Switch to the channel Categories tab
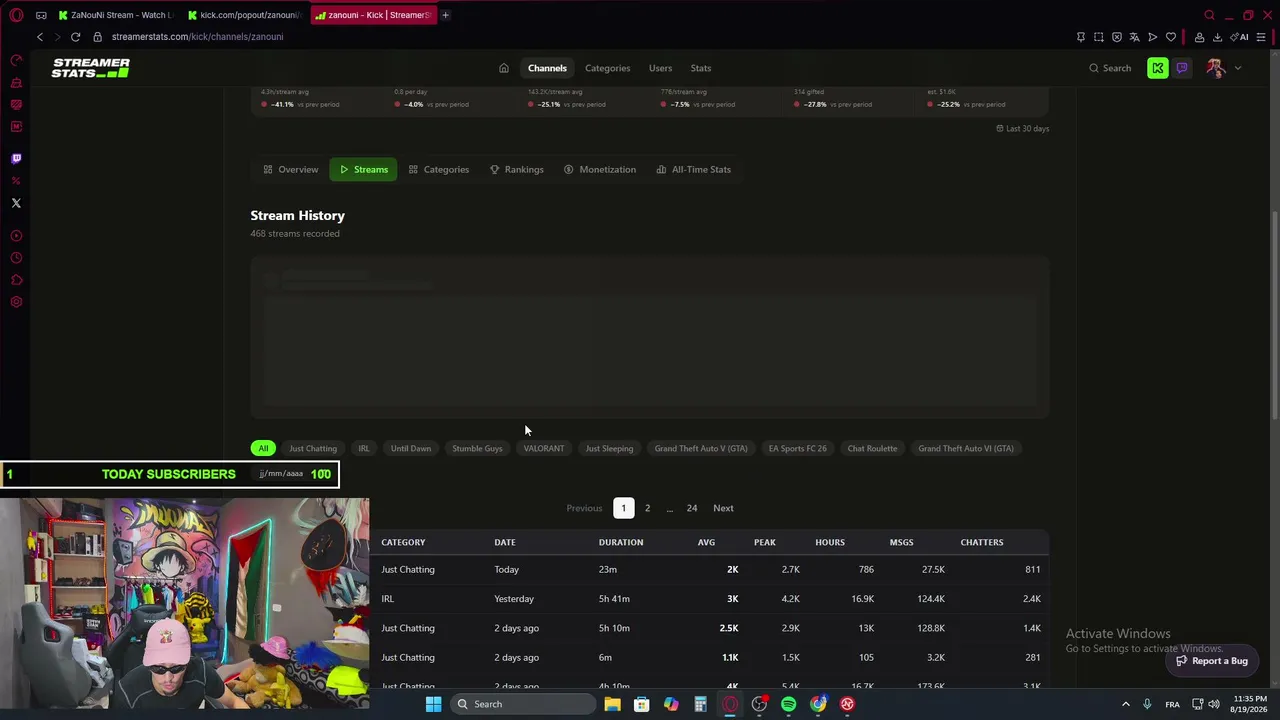This screenshot has height=720, width=1280. click(x=438, y=170)
